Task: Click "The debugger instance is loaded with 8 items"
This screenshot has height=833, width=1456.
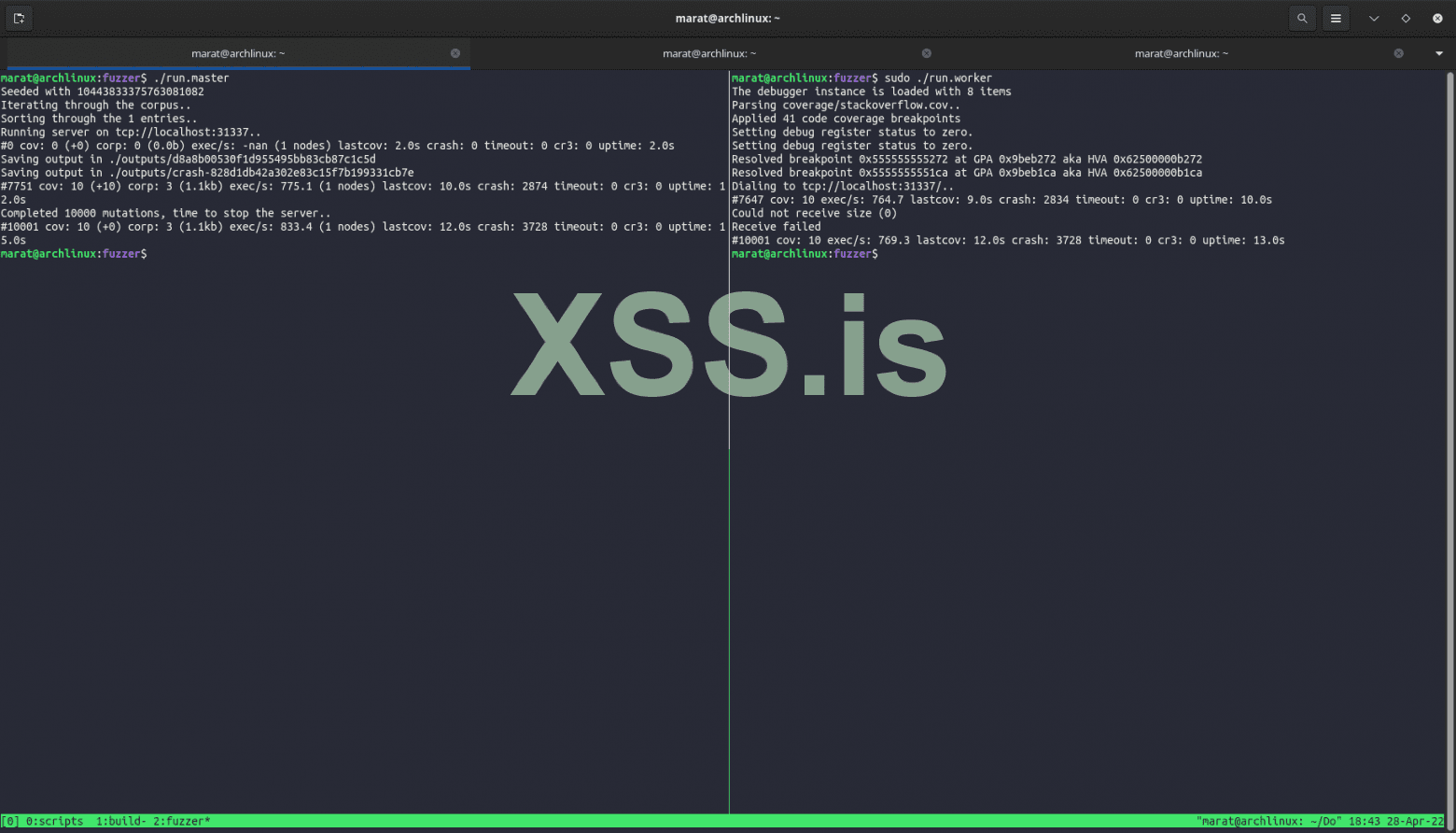Action: click(x=872, y=92)
